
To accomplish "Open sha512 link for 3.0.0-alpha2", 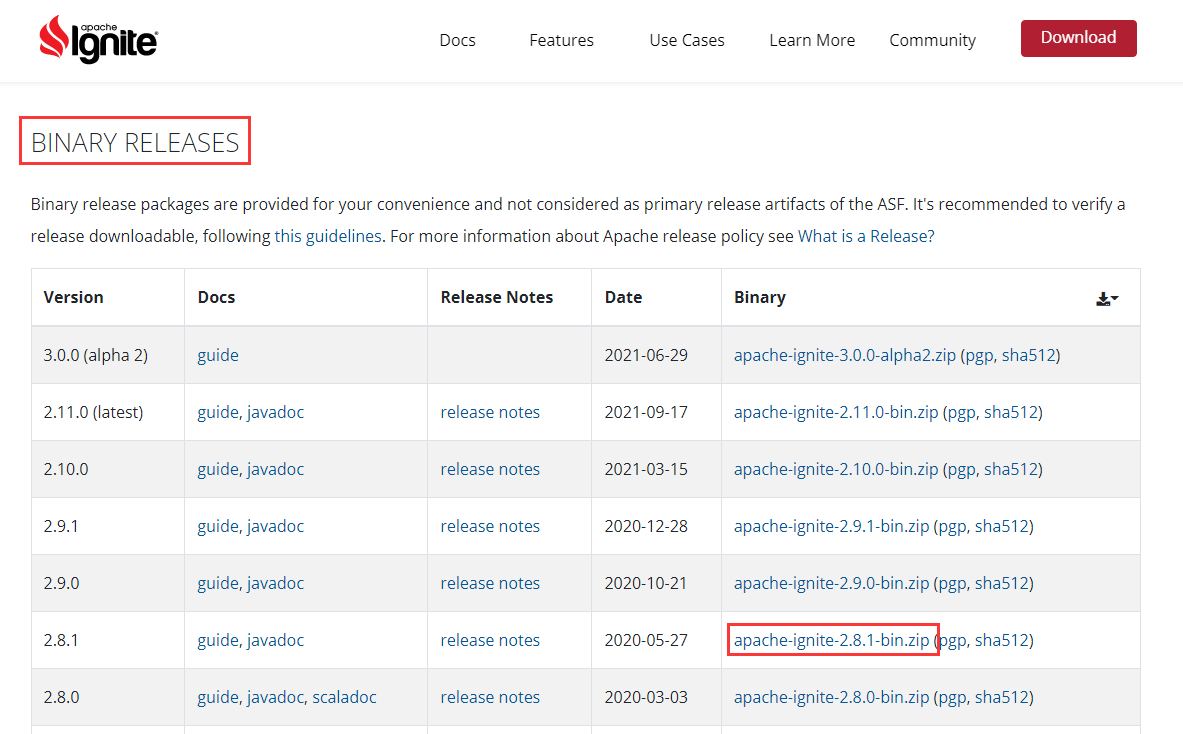I will tap(1028, 355).
